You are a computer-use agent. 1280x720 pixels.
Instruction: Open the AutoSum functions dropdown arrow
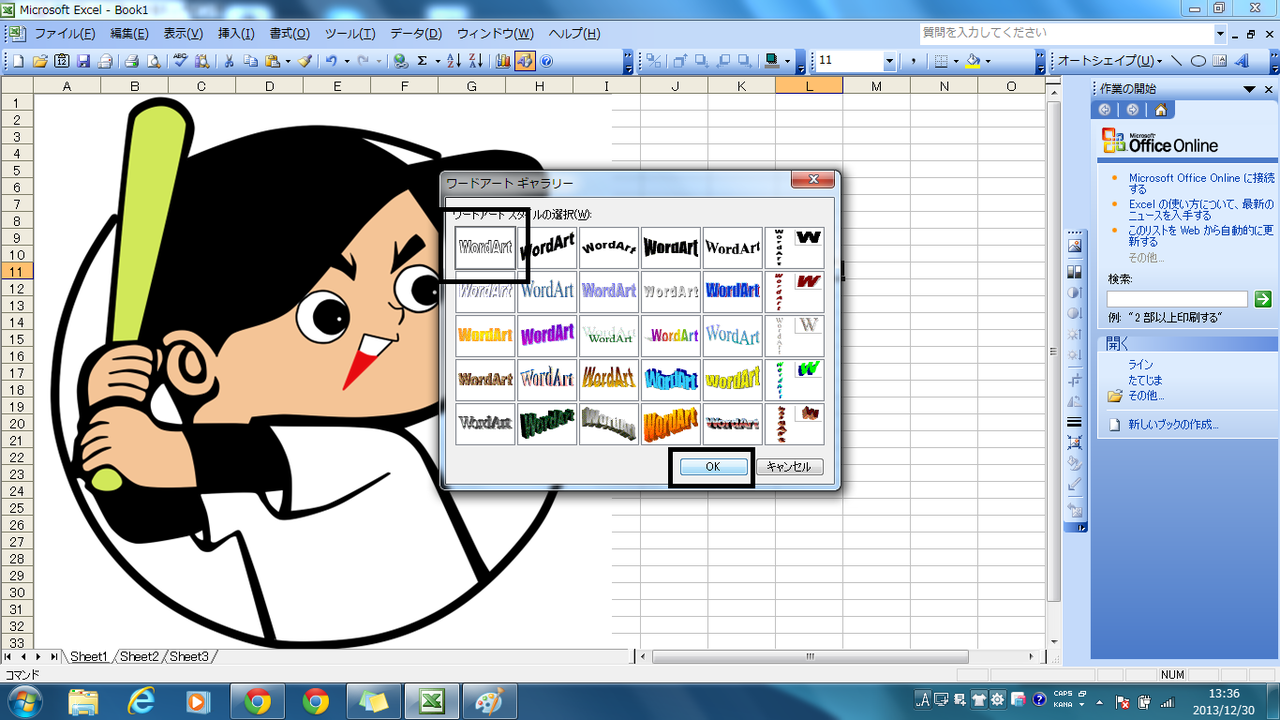click(438, 61)
